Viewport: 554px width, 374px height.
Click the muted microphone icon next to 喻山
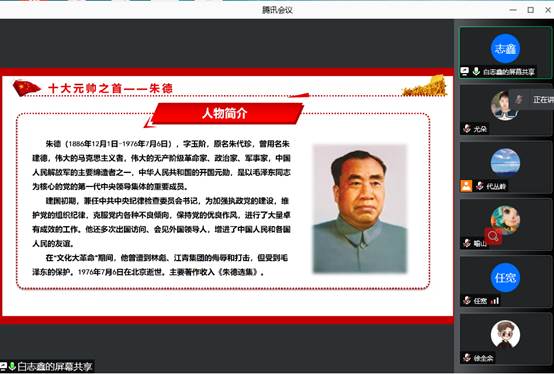(467, 243)
